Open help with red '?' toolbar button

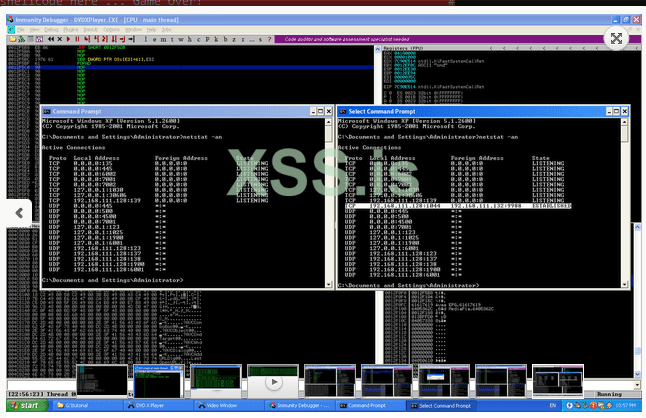(269, 39)
